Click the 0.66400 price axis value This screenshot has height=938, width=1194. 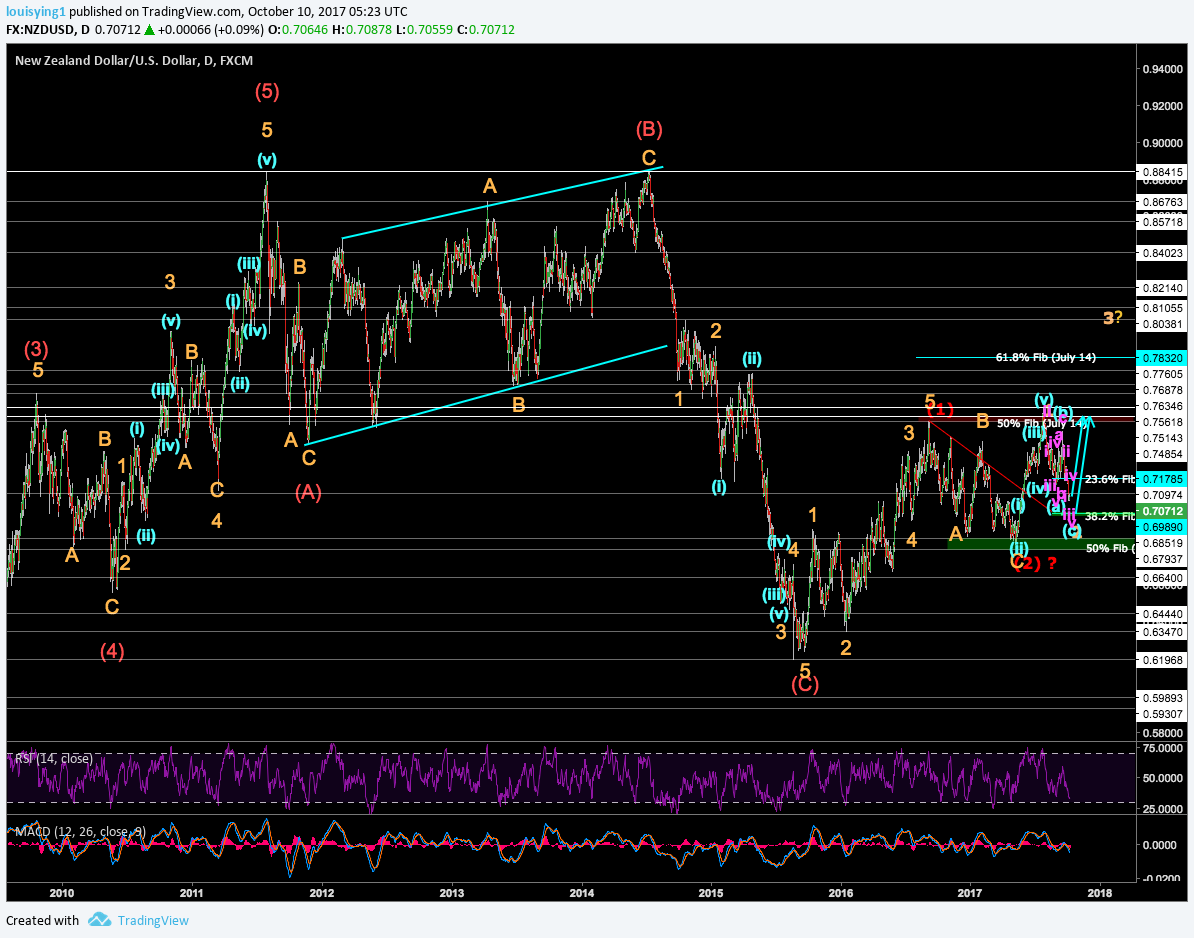tap(1163, 578)
